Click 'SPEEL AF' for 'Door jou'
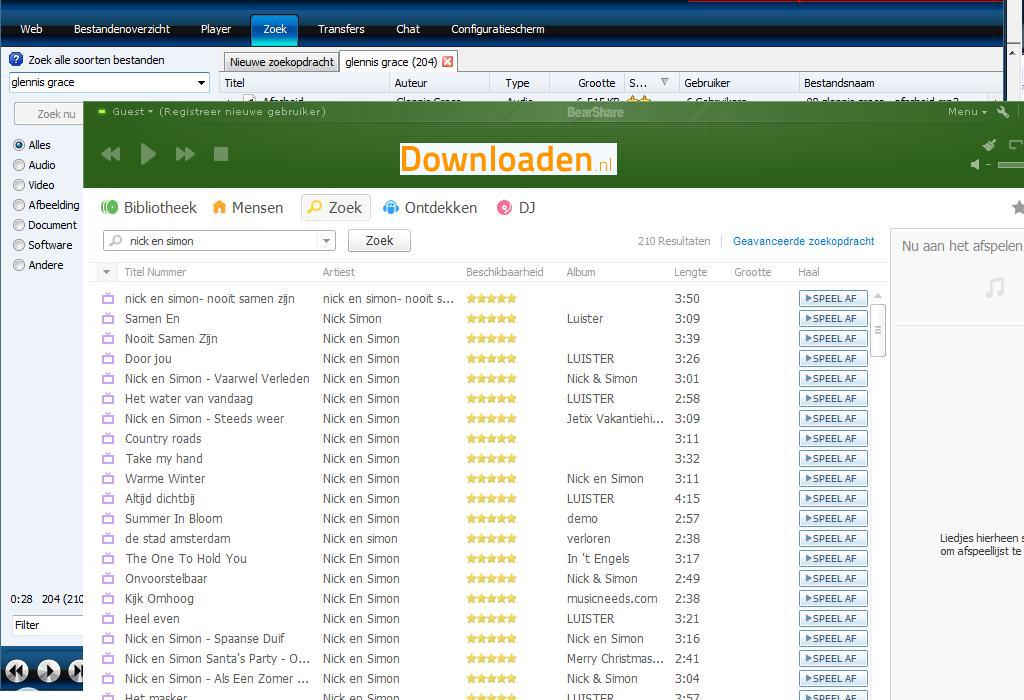Viewport: 1024px width, 700px height. pyautogui.click(x=833, y=358)
